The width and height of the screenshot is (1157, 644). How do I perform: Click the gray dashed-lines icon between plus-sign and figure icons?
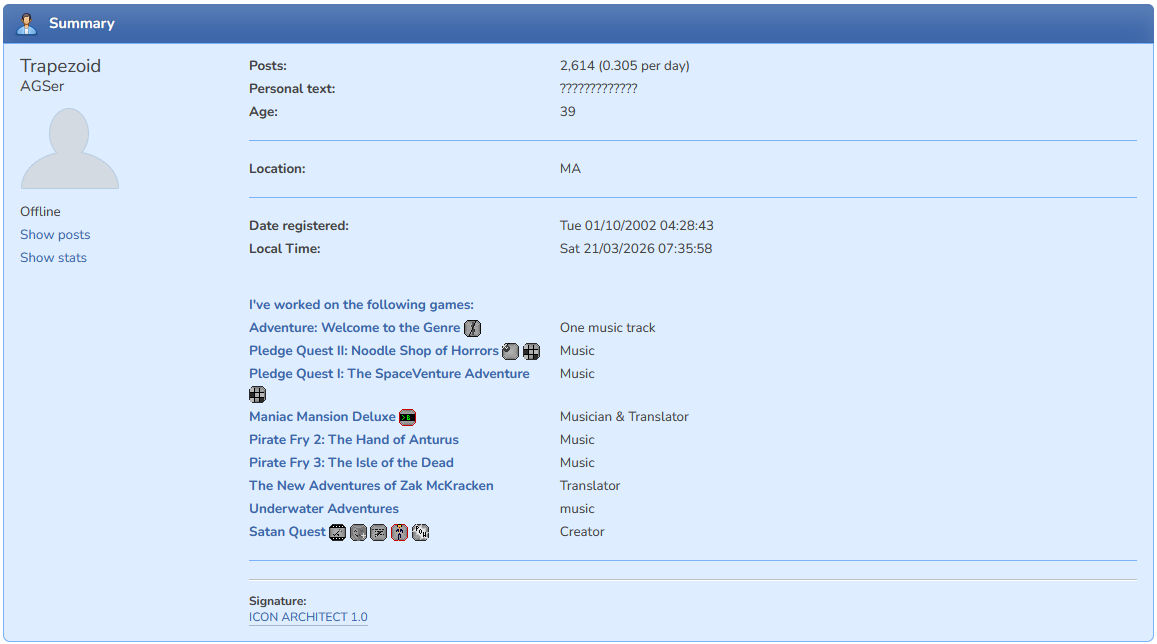(x=379, y=533)
